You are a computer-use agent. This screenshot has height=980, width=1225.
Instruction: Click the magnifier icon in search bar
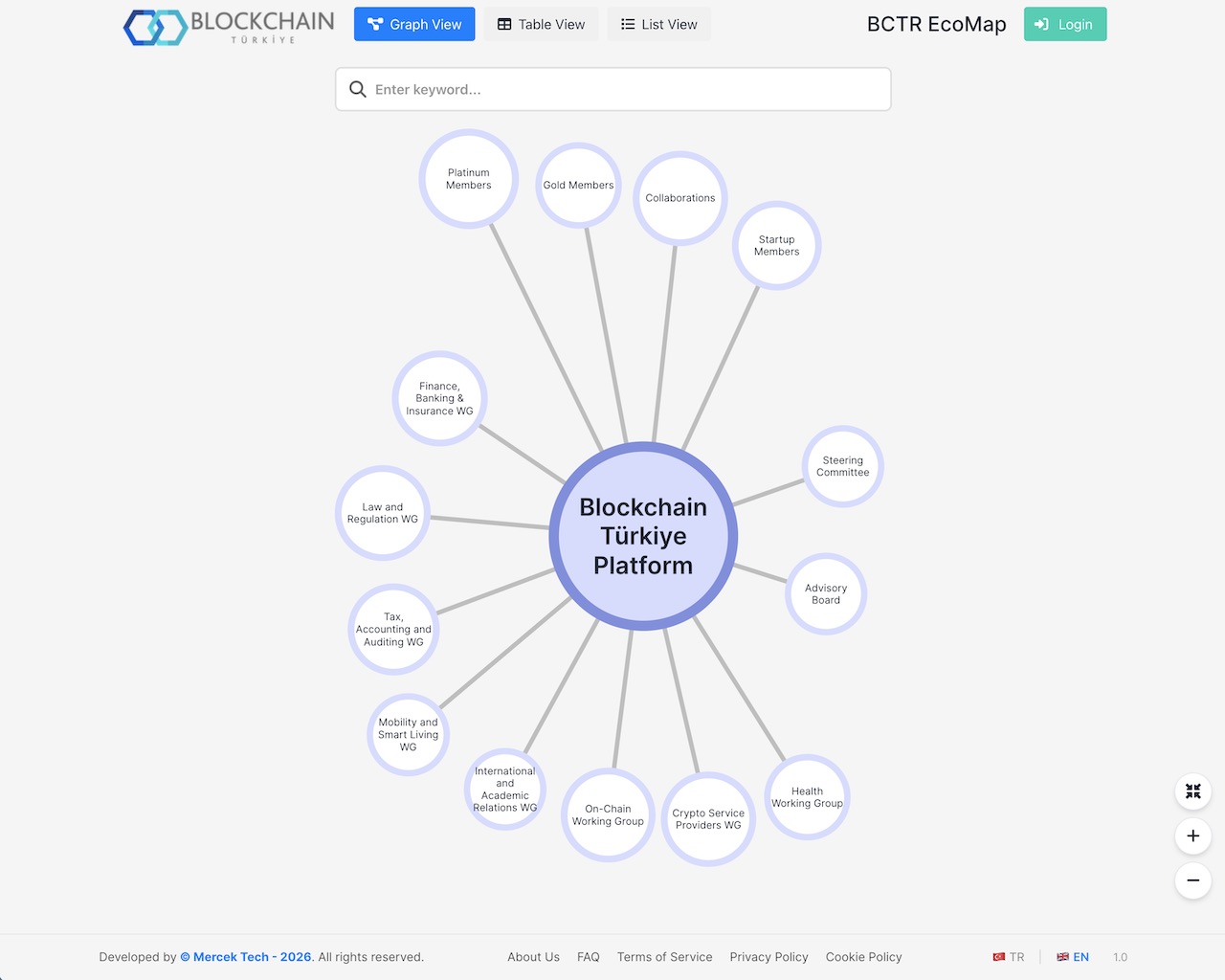tap(358, 89)
